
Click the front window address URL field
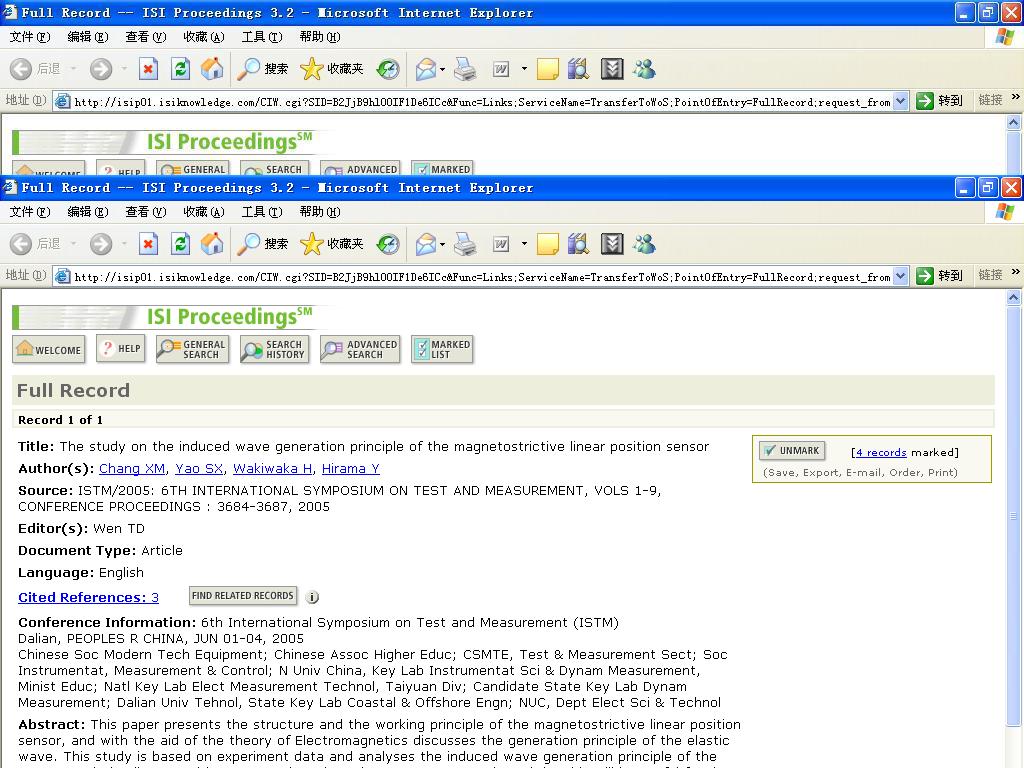[480, 277]
